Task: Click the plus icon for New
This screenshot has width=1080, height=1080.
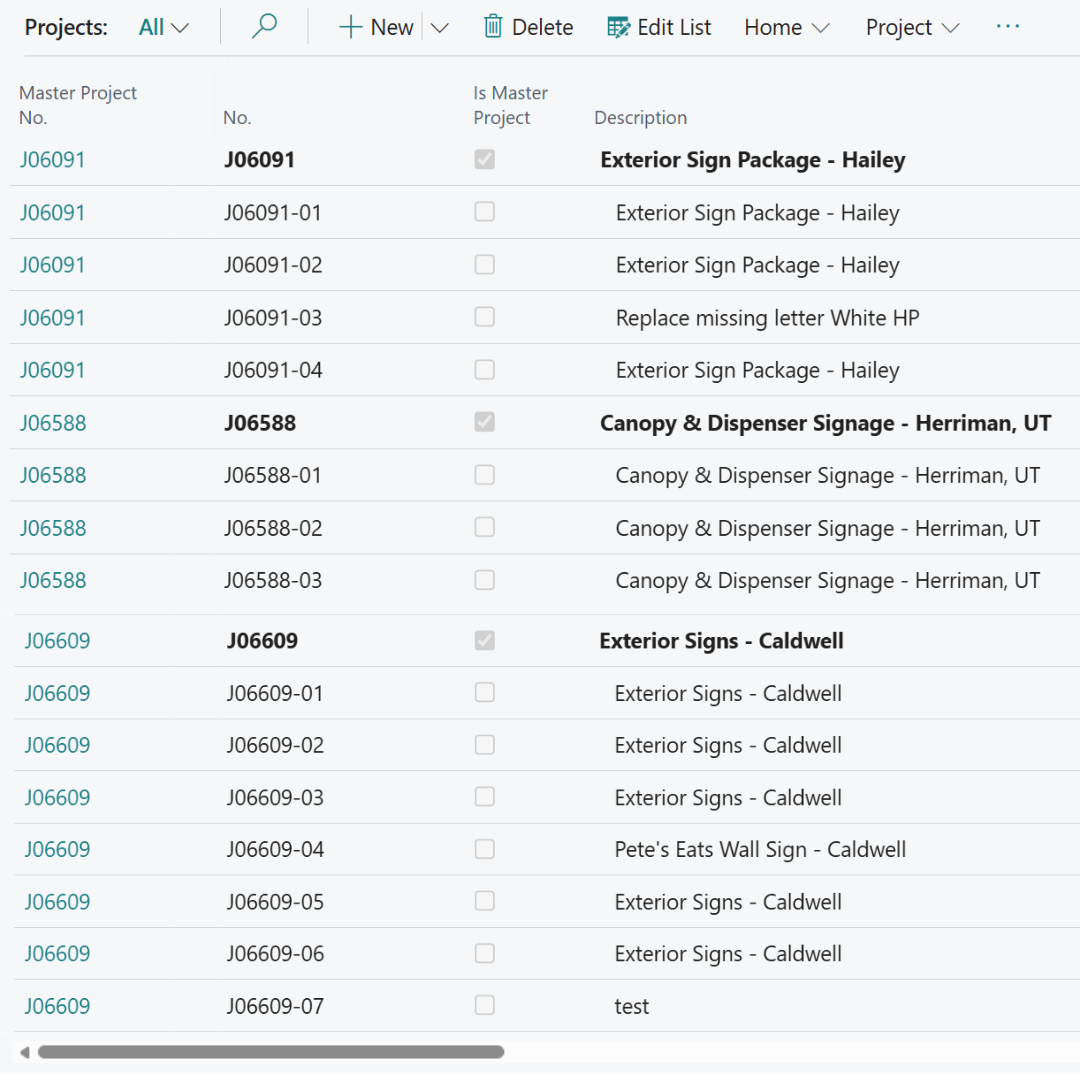Action: [x=350, y=27]
